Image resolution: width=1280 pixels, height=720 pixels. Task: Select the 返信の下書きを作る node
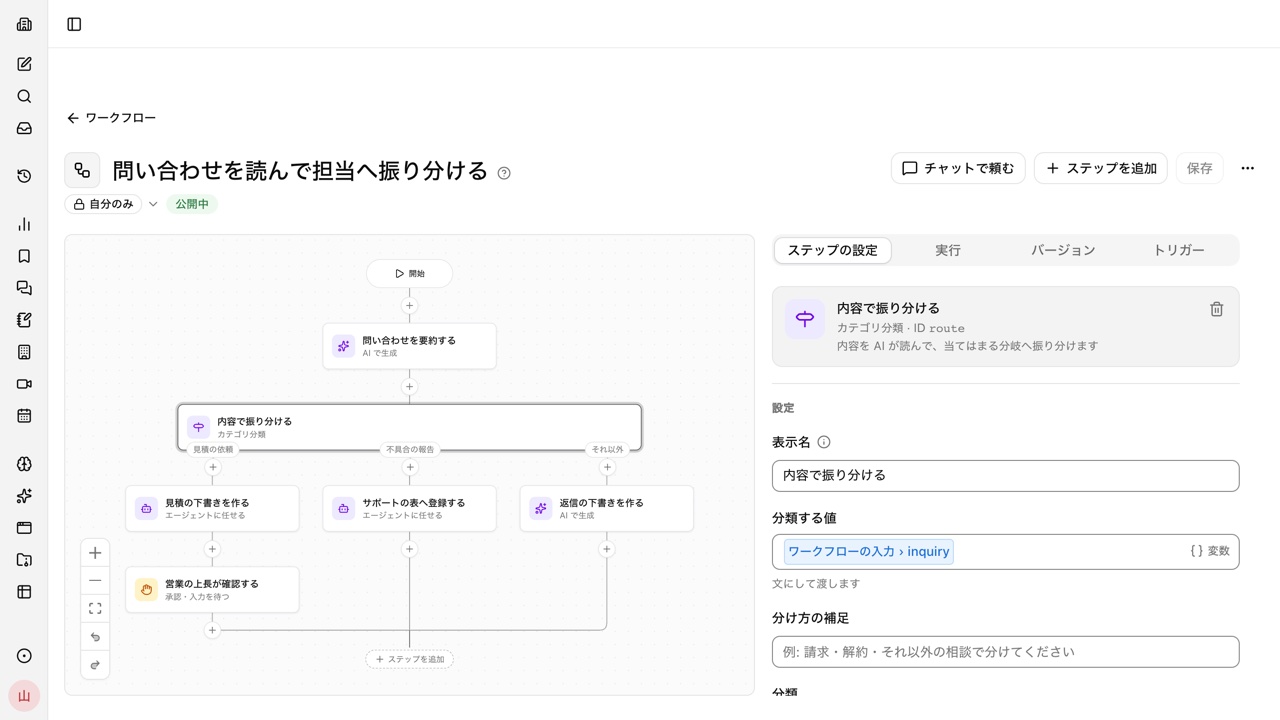pos(606,508)
